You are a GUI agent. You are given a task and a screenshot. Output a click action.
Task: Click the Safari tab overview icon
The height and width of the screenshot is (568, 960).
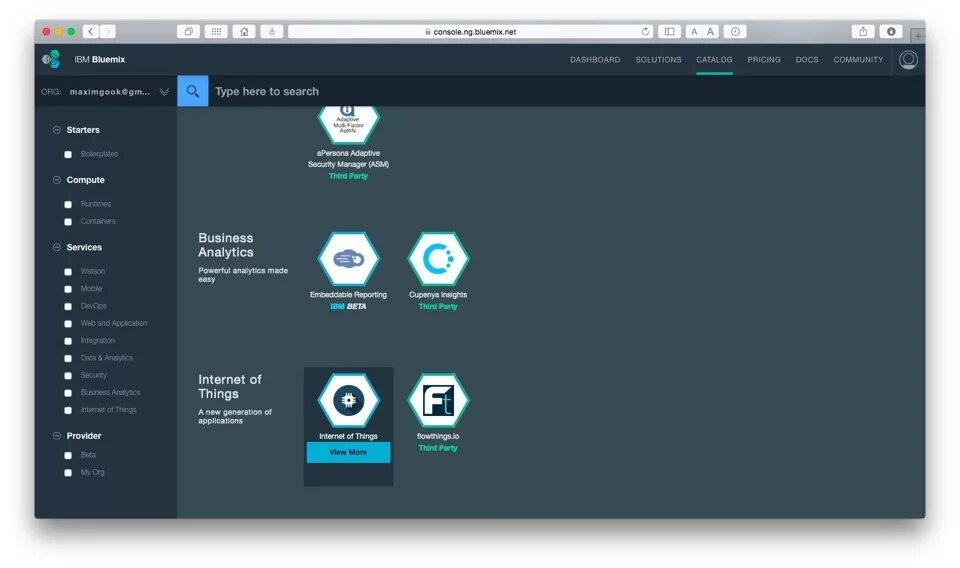pyautogui.click(x=189, y=31)
